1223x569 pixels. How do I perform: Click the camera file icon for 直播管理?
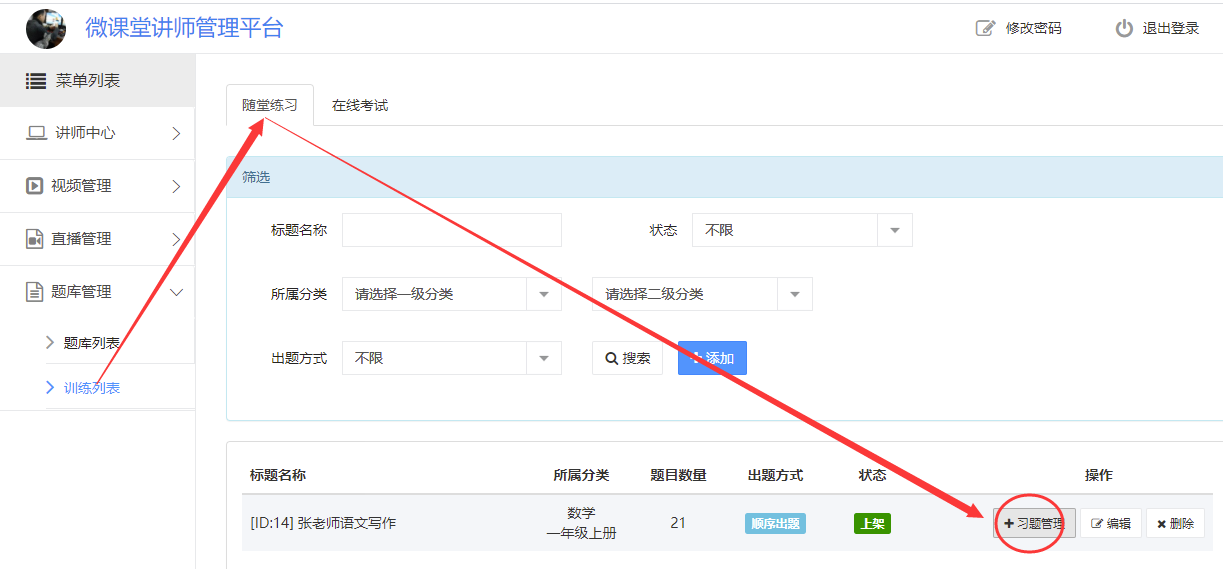click(34, 239)
